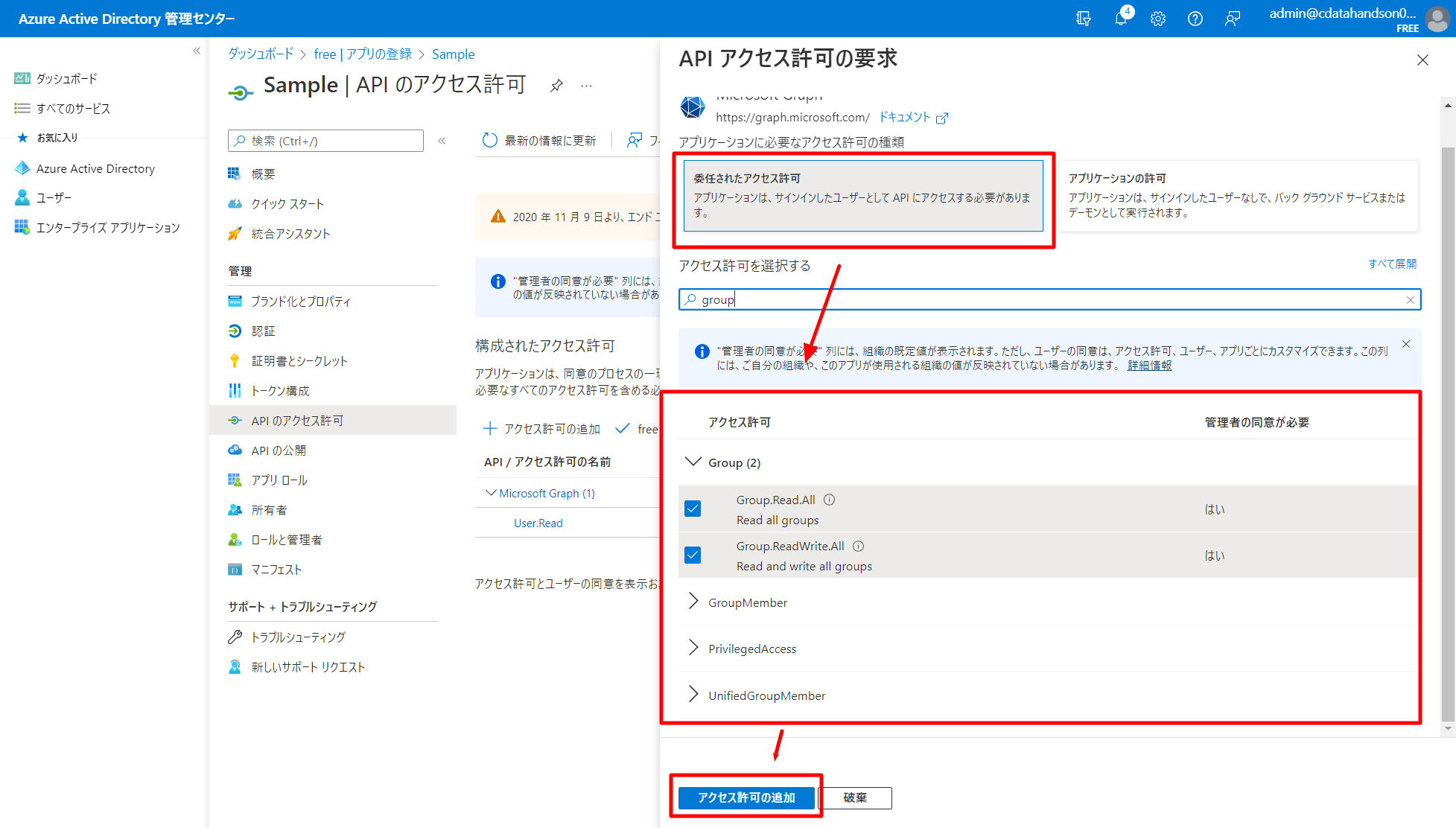
Task: Open the notifications bell icon
Action: (1121, 19)
